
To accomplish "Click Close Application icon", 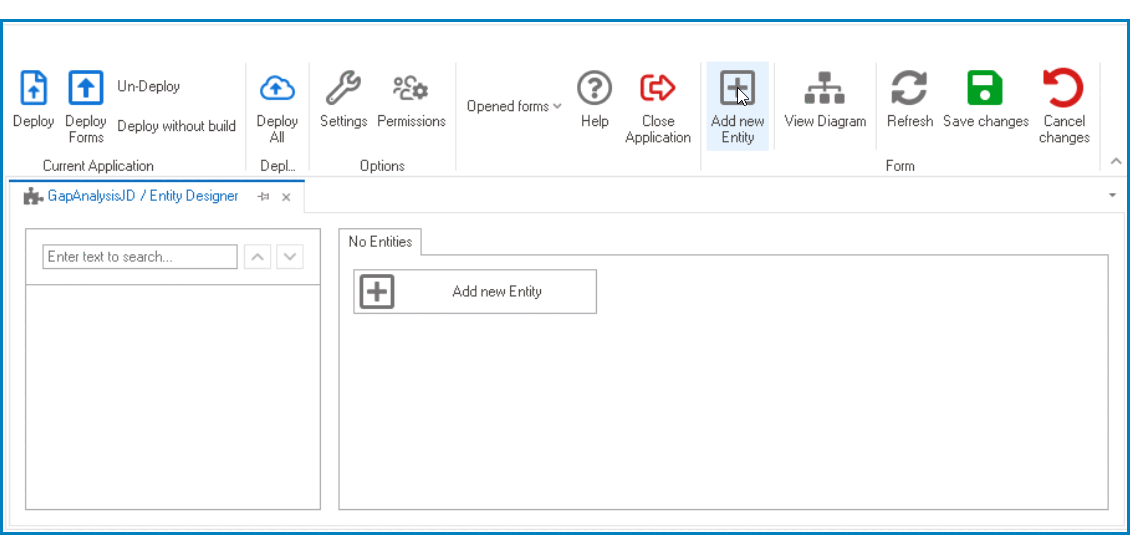I will click(658, 88).
